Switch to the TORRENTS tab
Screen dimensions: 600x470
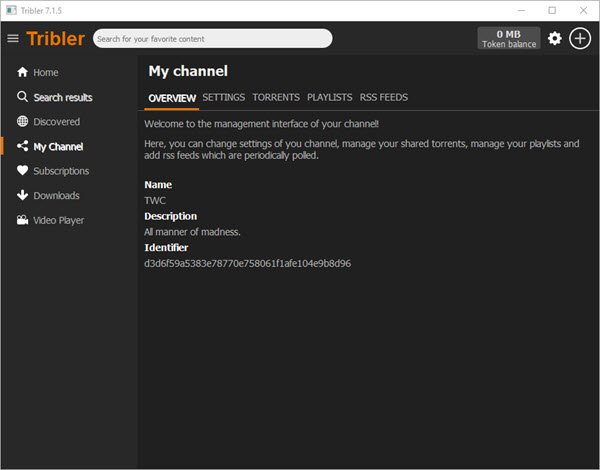point(276,97)
